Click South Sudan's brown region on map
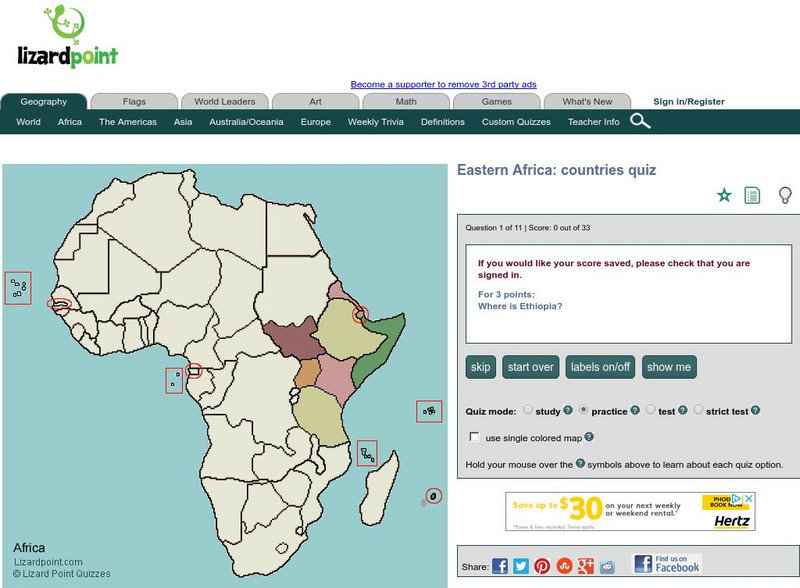800x588 pixels. [x=293, y=339]
